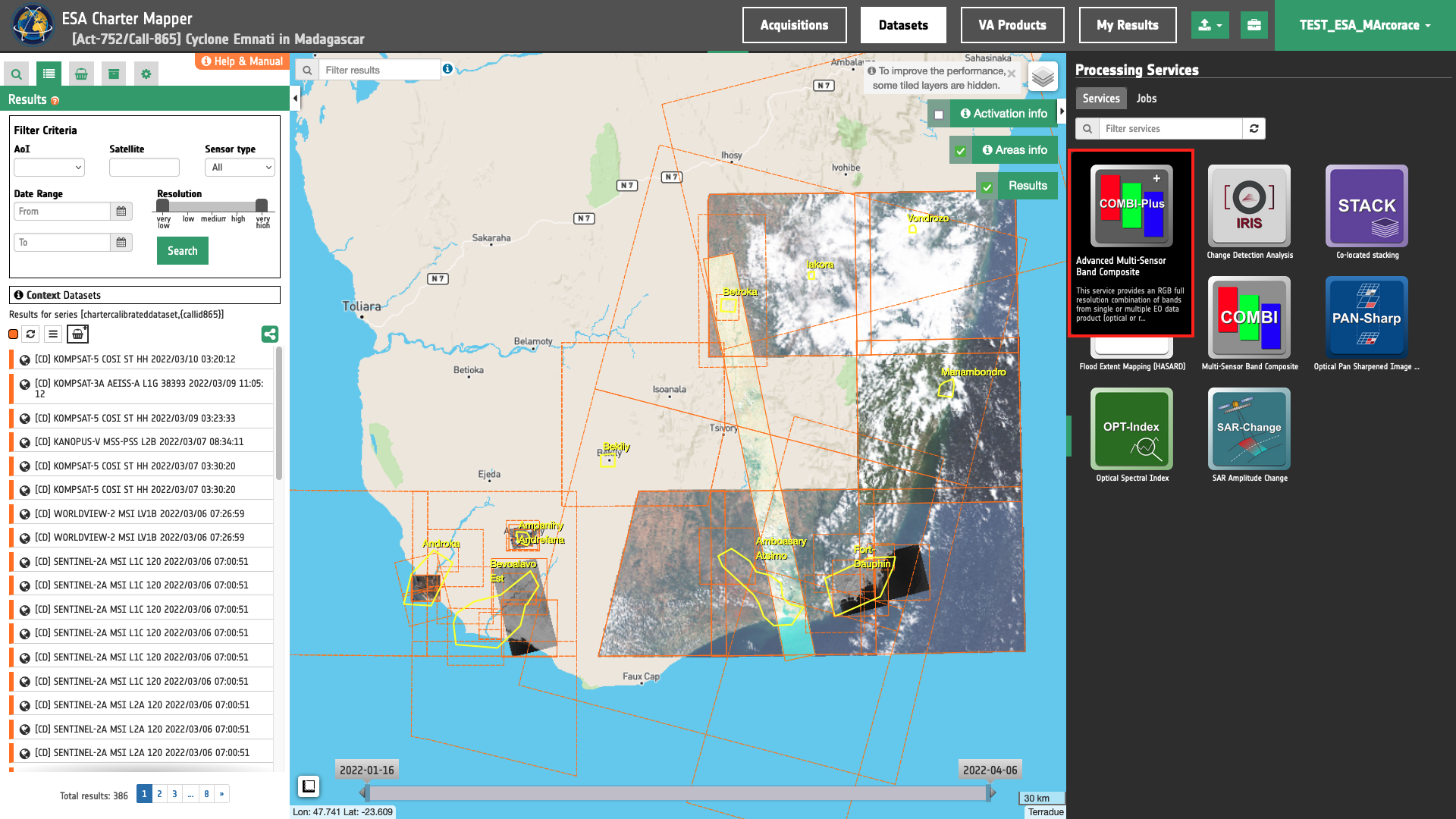The height and width of the screenshot is (819, 1456).
Task: Refresh the results list
Action: pos(31,334)
